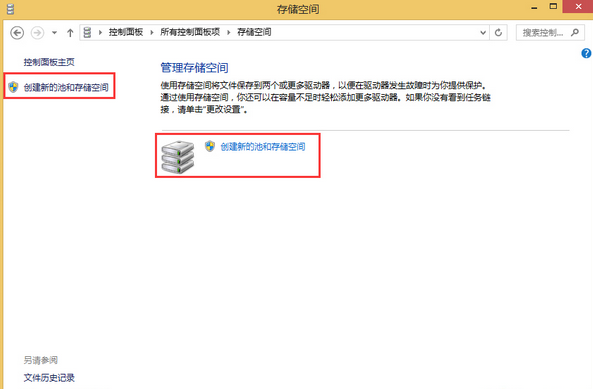Open the recent locations dropdown arrow
Image resolution: width=593 pixels, height=389 pixels.
coord(54,33)
